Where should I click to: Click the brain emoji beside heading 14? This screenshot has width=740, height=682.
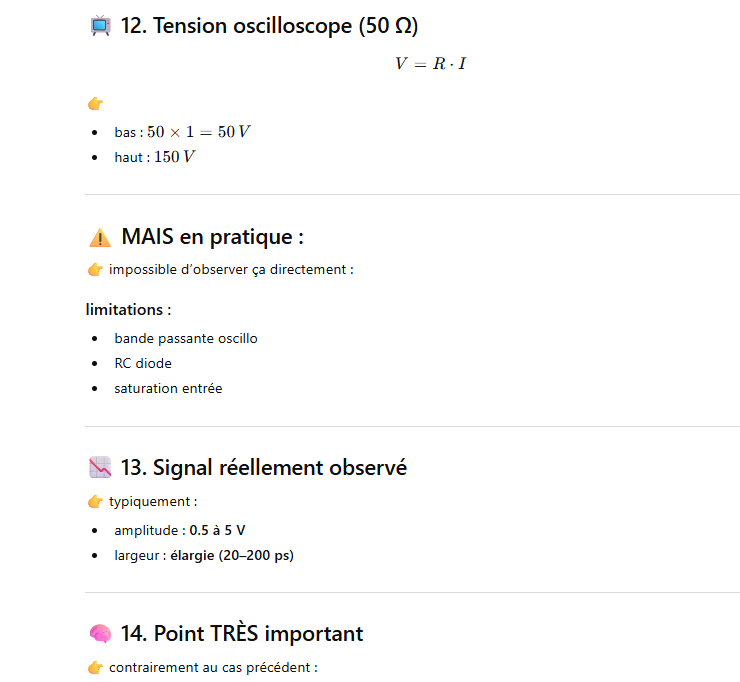pos(100,634)
